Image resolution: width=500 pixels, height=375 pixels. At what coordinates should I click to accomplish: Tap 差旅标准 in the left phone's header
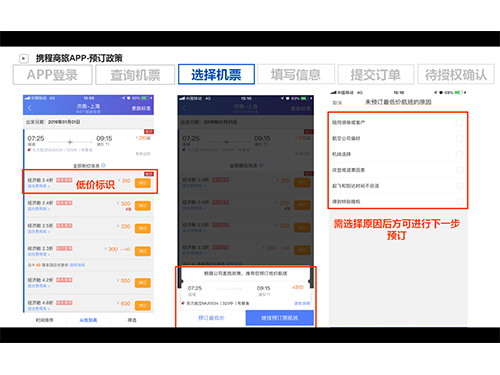tap(141, 108)
